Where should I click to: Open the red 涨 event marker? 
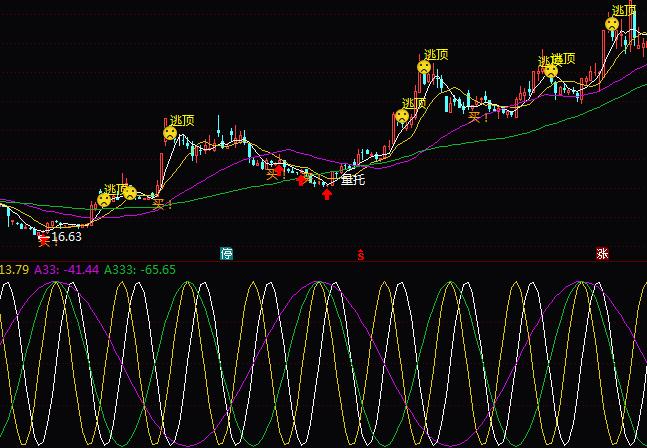tap(602, 254)
